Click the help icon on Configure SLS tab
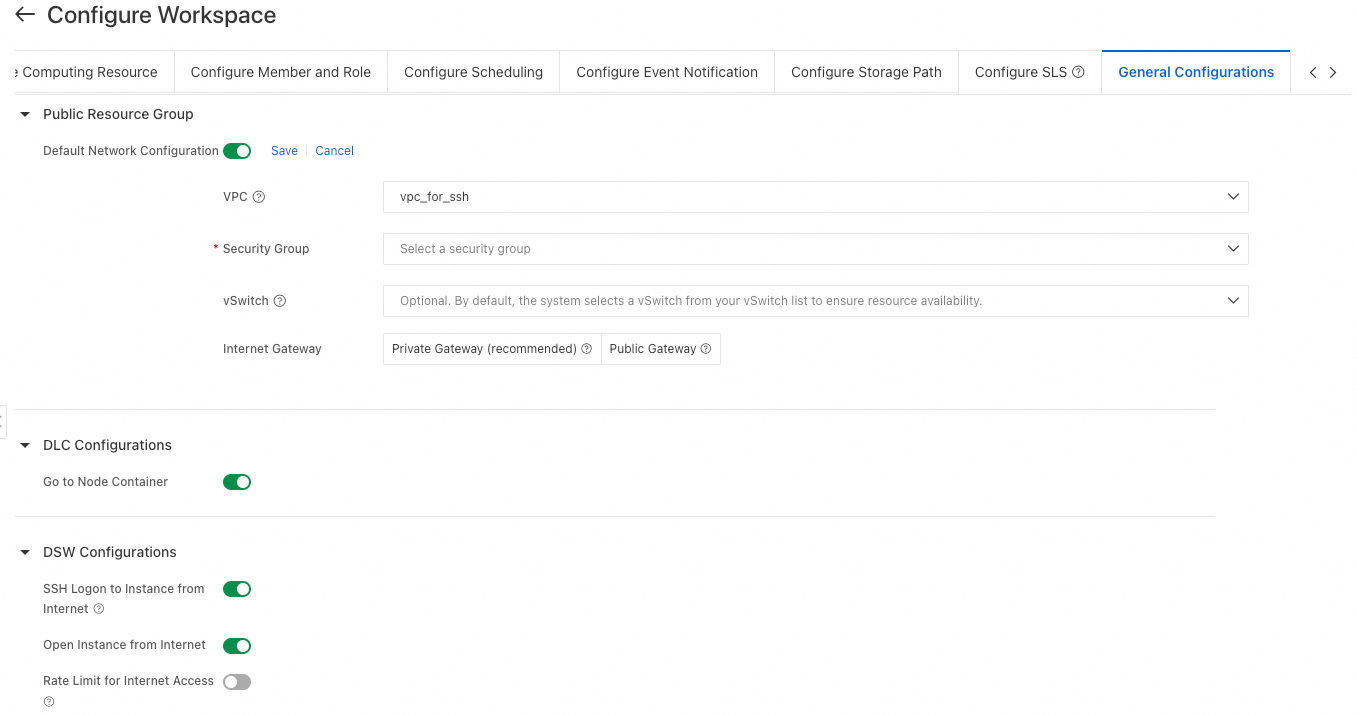1357x715 pixels. (x=1078, y=72)
